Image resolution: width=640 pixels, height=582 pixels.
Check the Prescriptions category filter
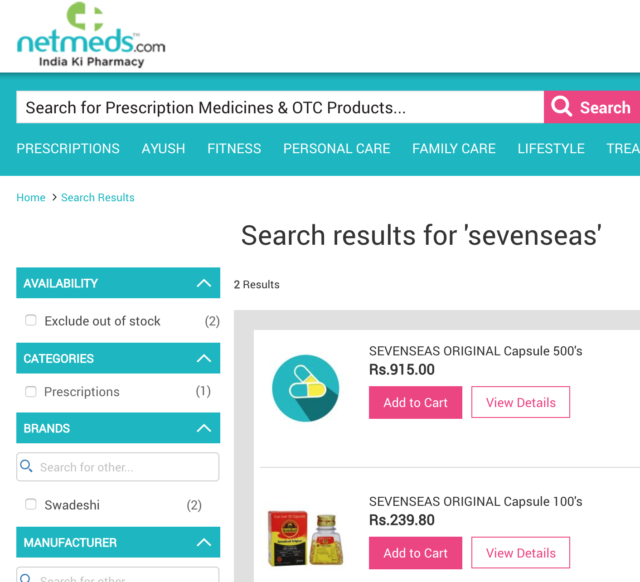[x=31, y=392]
